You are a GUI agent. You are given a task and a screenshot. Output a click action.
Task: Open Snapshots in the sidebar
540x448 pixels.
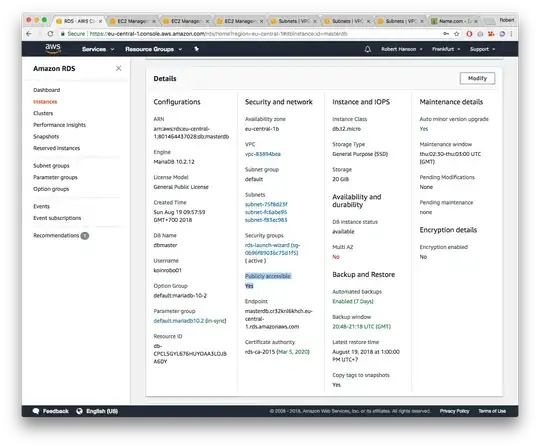click(46, 137)
